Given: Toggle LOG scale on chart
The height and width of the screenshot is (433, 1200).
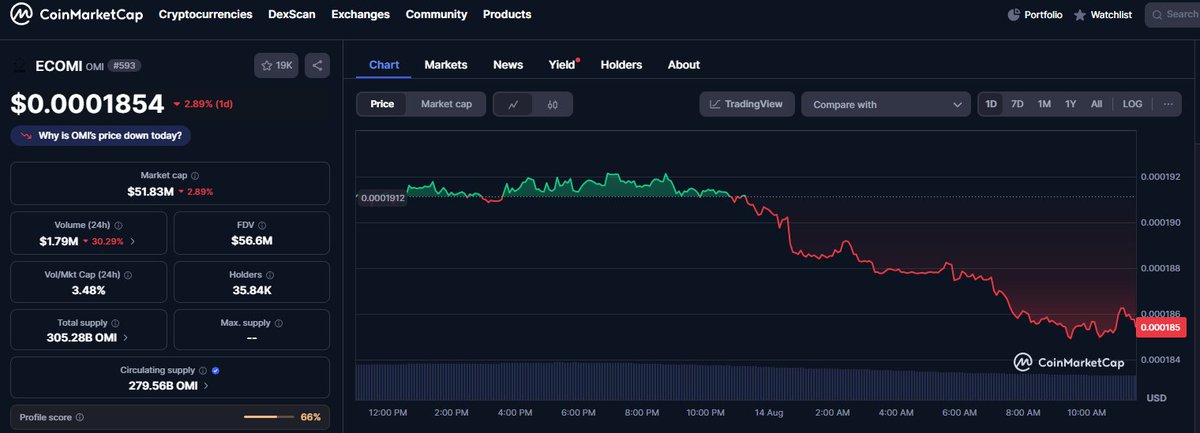Looking at the screenshot, I should tap(1132, 104).
